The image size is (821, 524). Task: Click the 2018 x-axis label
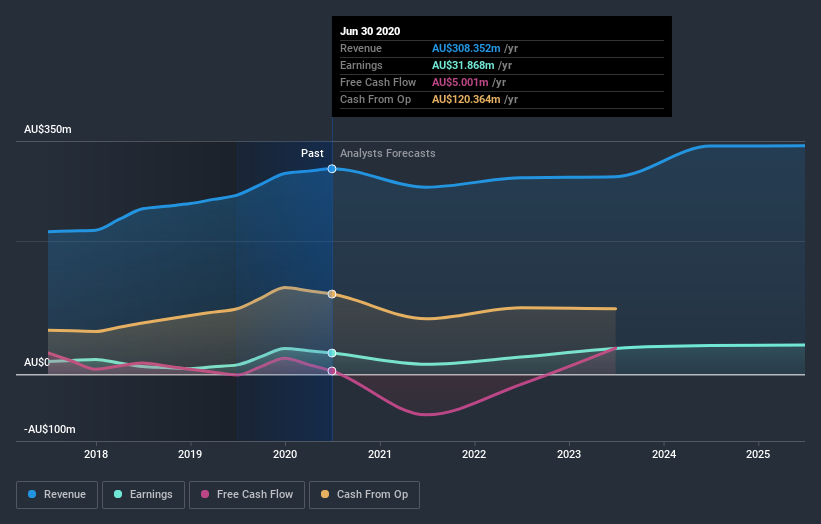(96, 454)
